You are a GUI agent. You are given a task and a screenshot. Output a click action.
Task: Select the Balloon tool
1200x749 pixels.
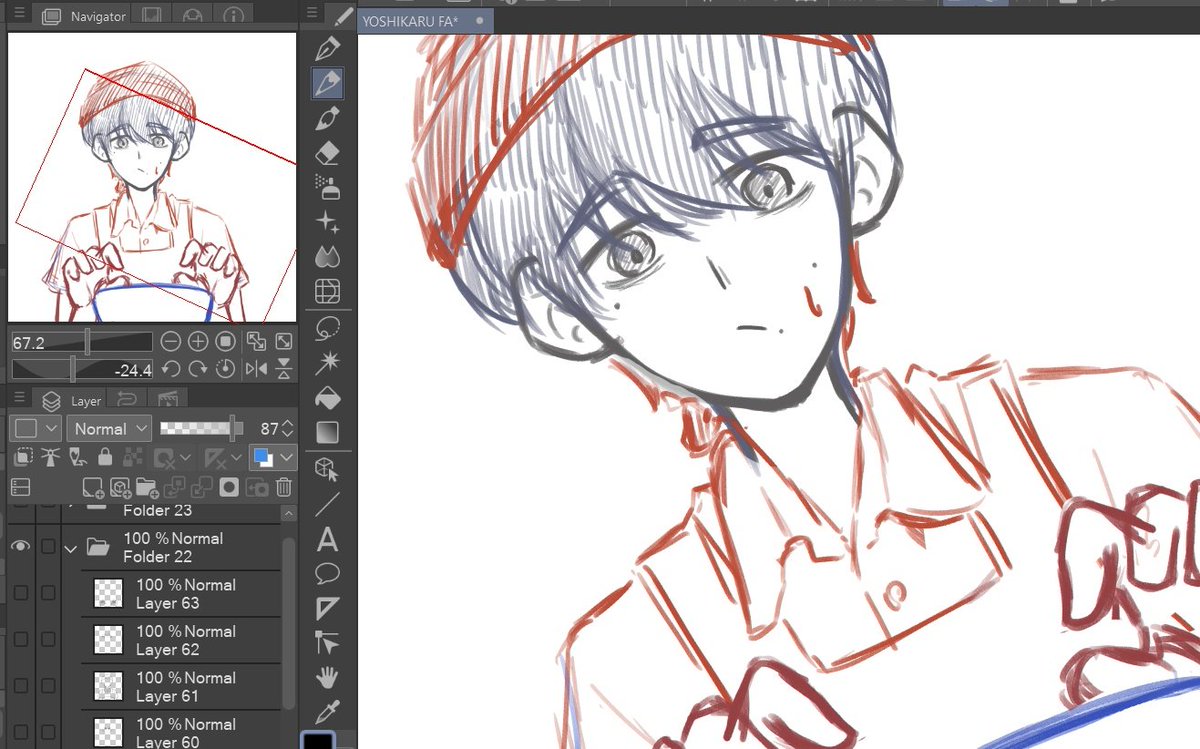pos(327,574)
